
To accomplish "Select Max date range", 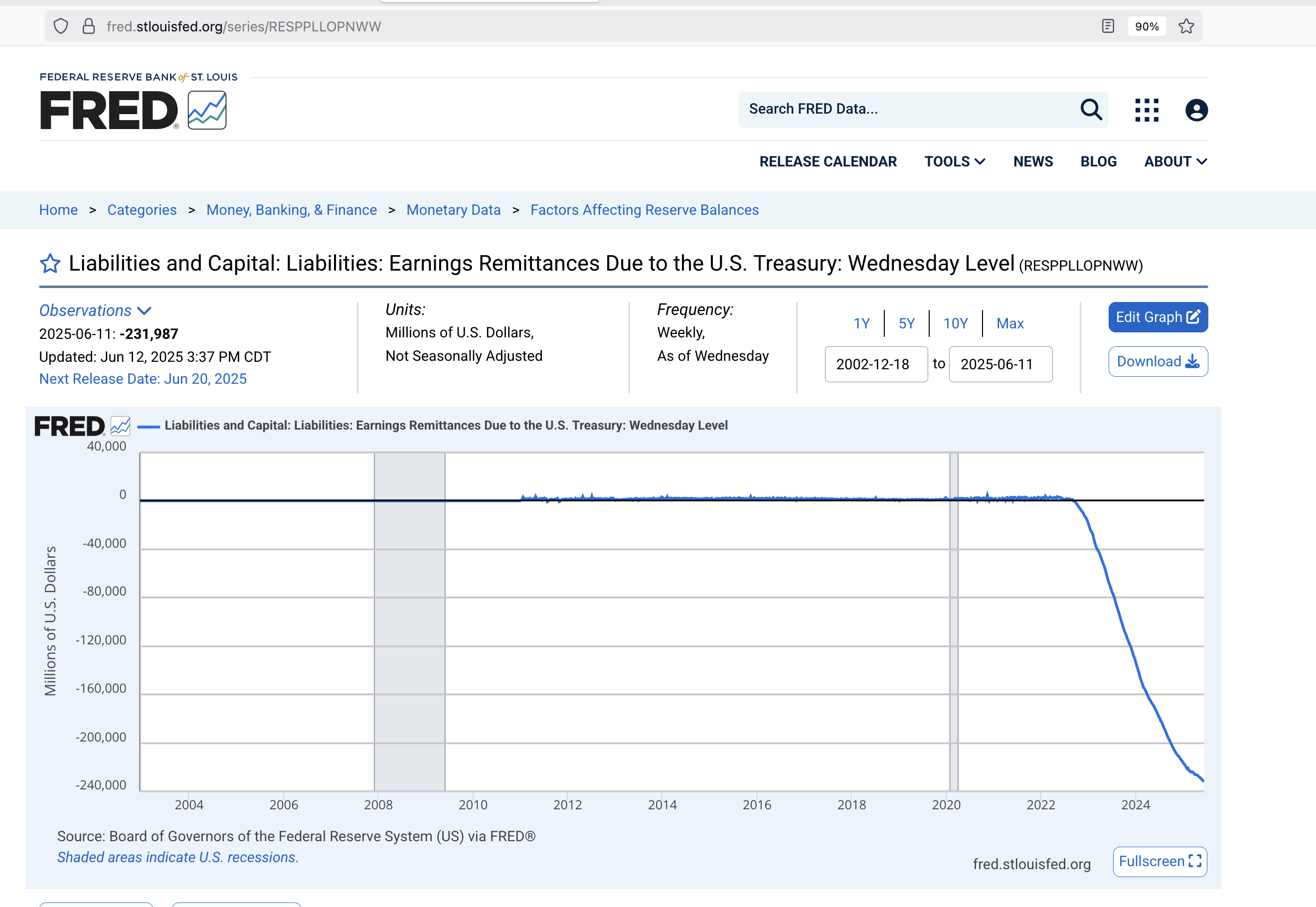I will (1009, 323).
